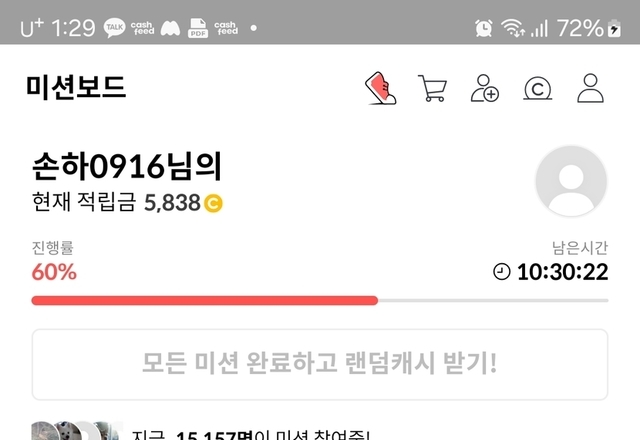
Task: Tap the KakaoTalk notification icon in status bar
Action: click(x=114, y=28)
